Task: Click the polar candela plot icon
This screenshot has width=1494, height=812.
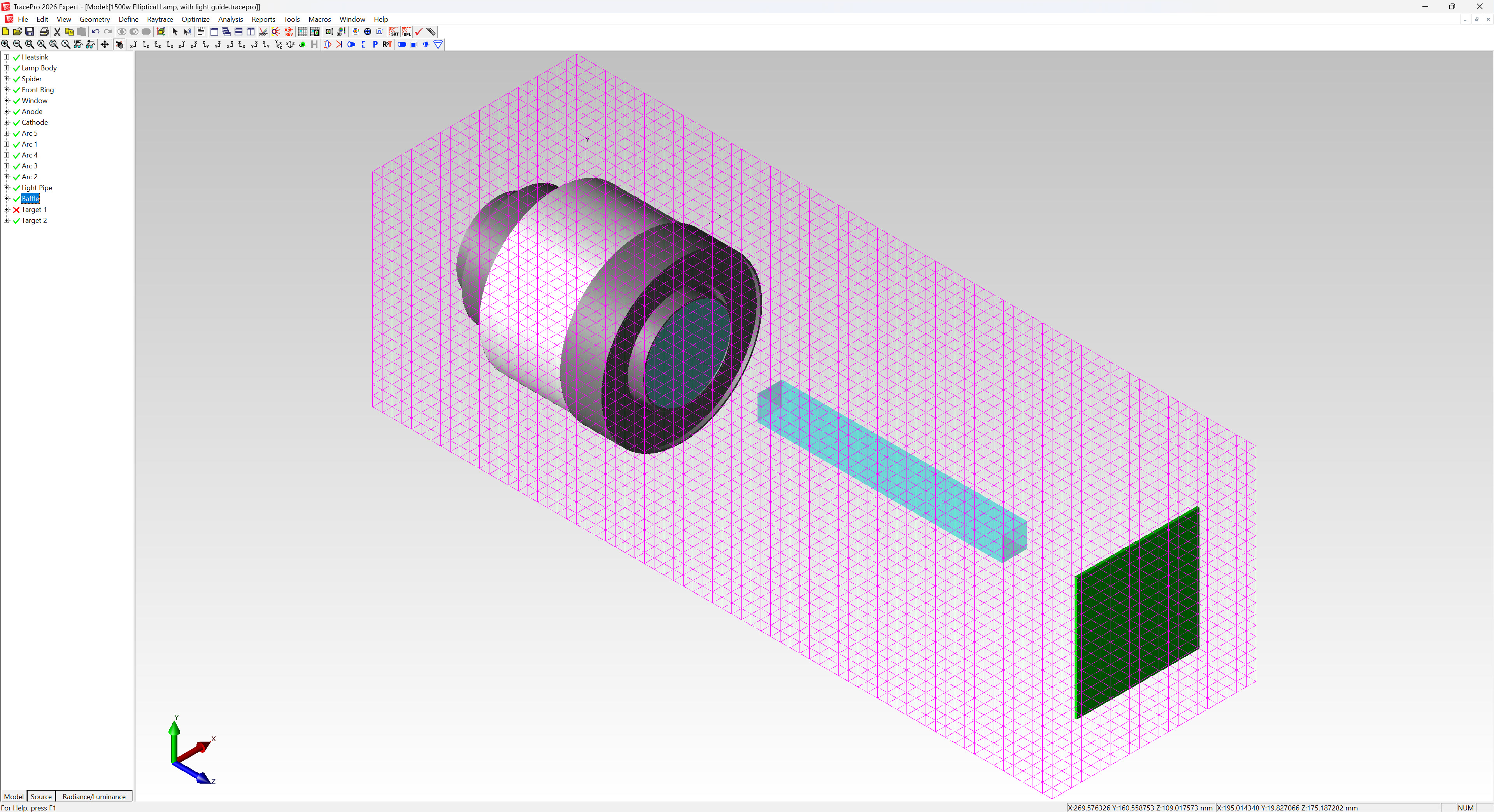Action: click(368, 31)
